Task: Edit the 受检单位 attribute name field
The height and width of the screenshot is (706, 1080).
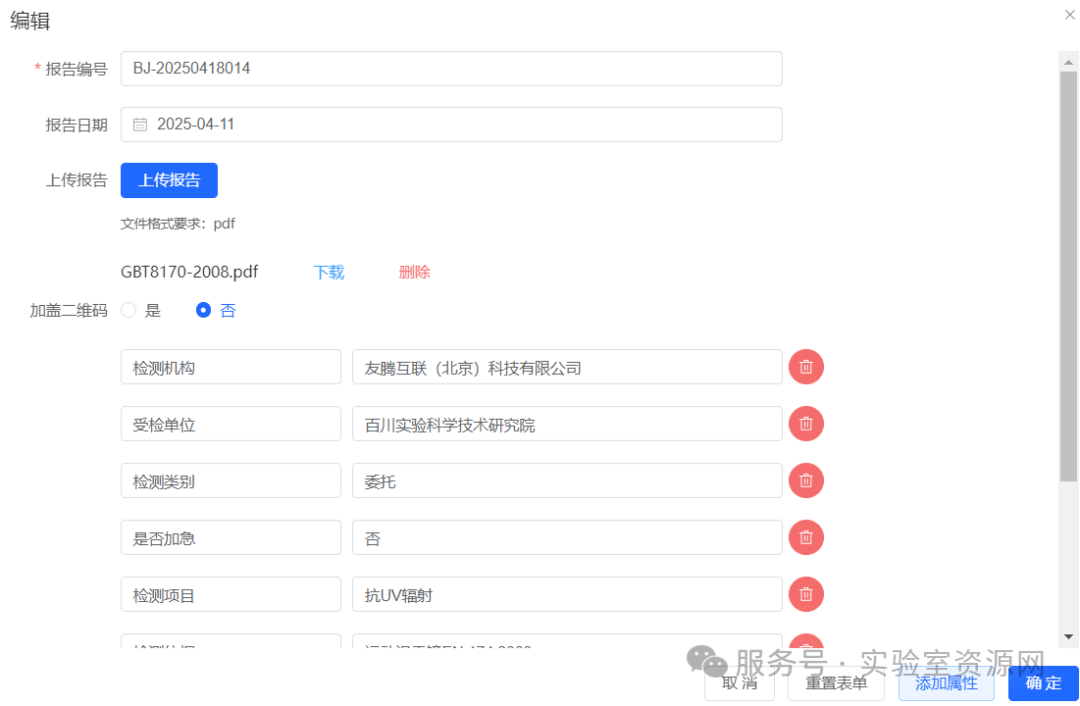Action: tap(231, 424)
